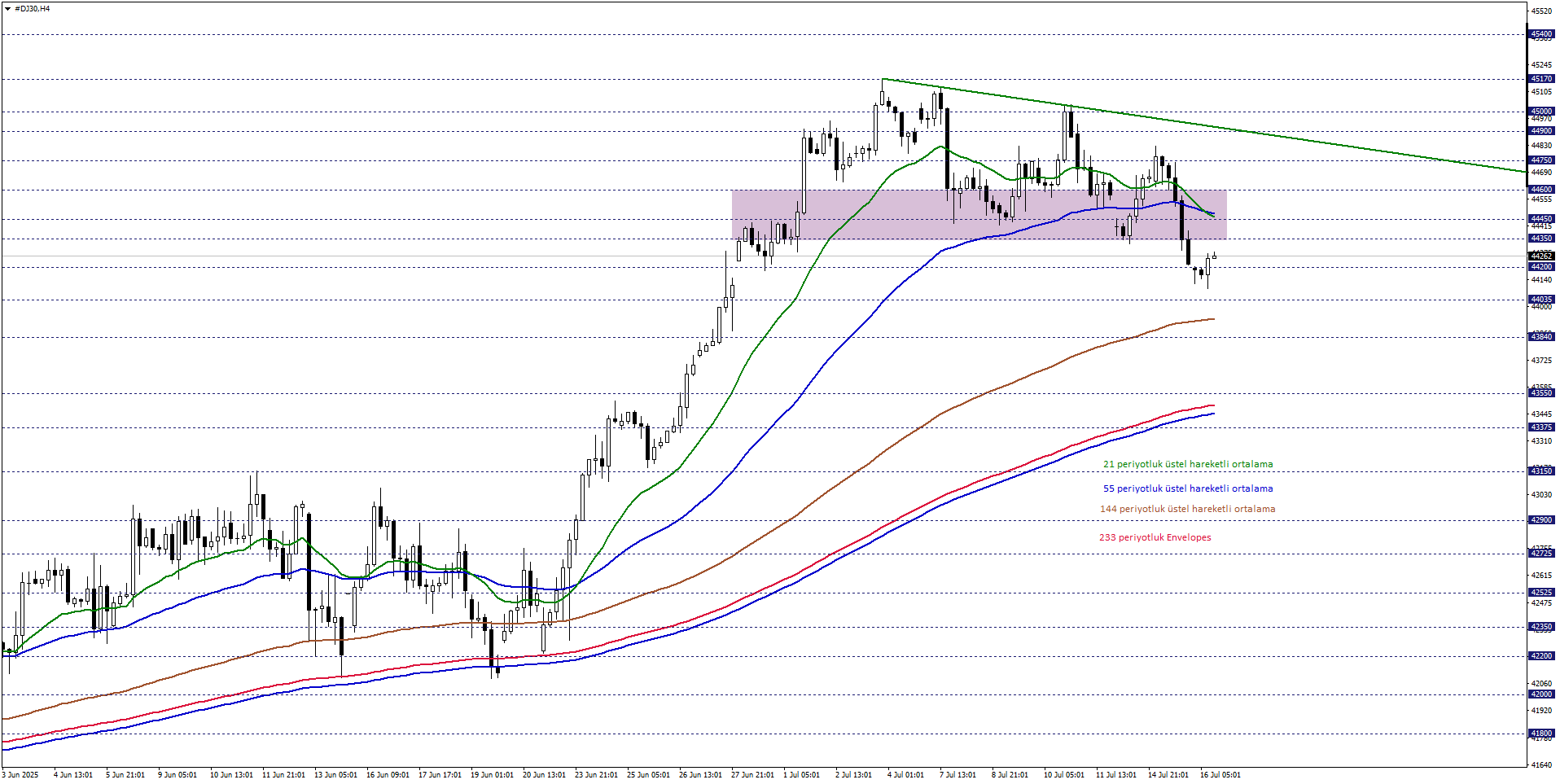Click the 42000 level price tag
Image resolution: width=1560 pixels, height=784 pixels.
(1540, 694)
